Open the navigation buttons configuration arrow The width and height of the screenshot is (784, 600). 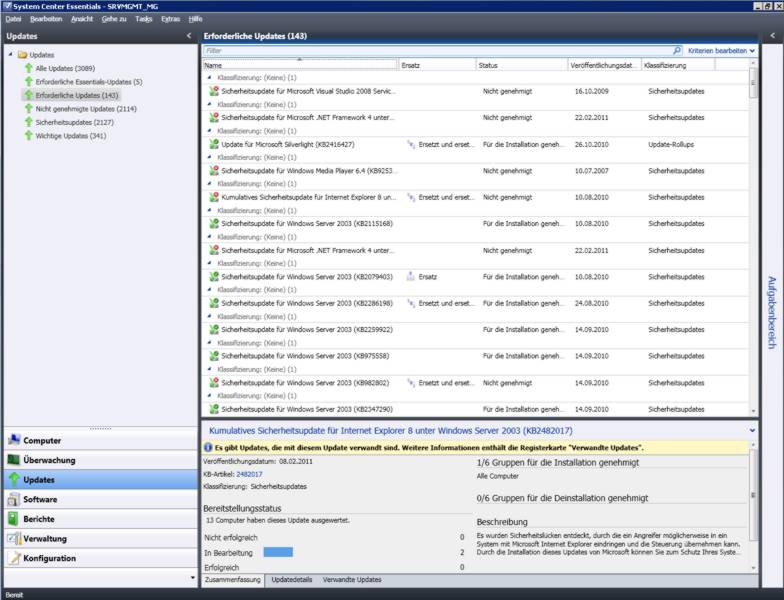(193, 578)
